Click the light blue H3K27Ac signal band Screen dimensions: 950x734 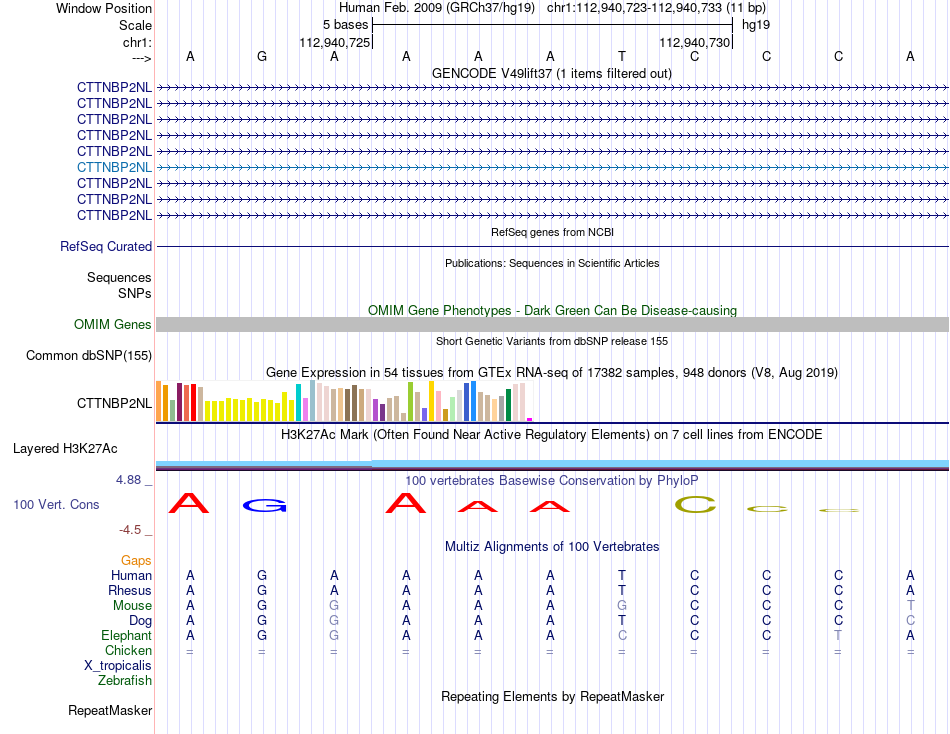pyautogui.click(x=552, y=464)
